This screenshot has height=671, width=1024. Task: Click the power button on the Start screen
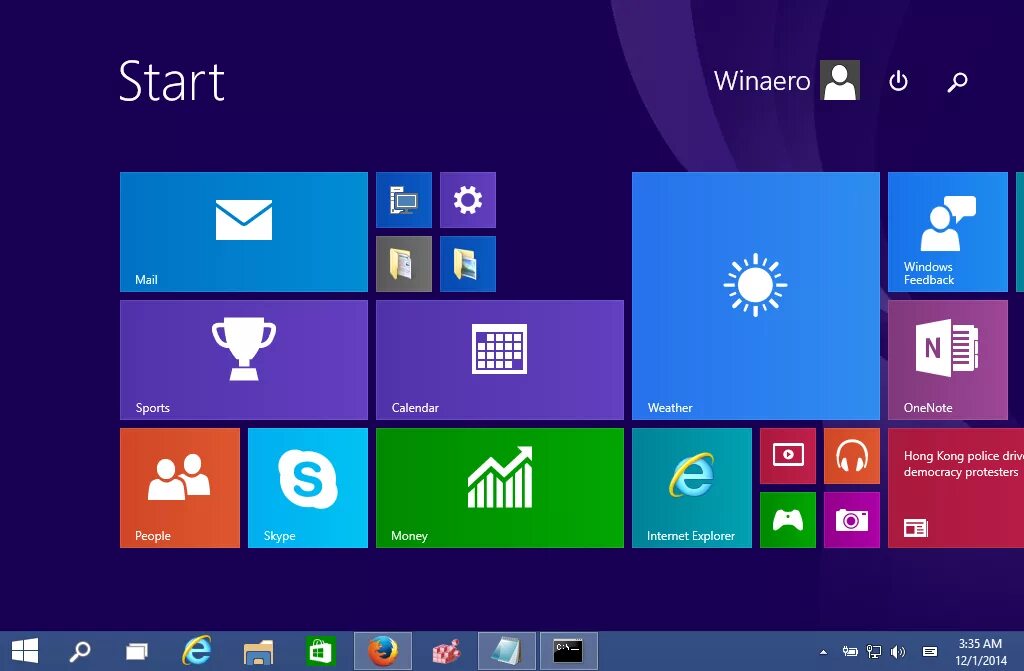899,81
